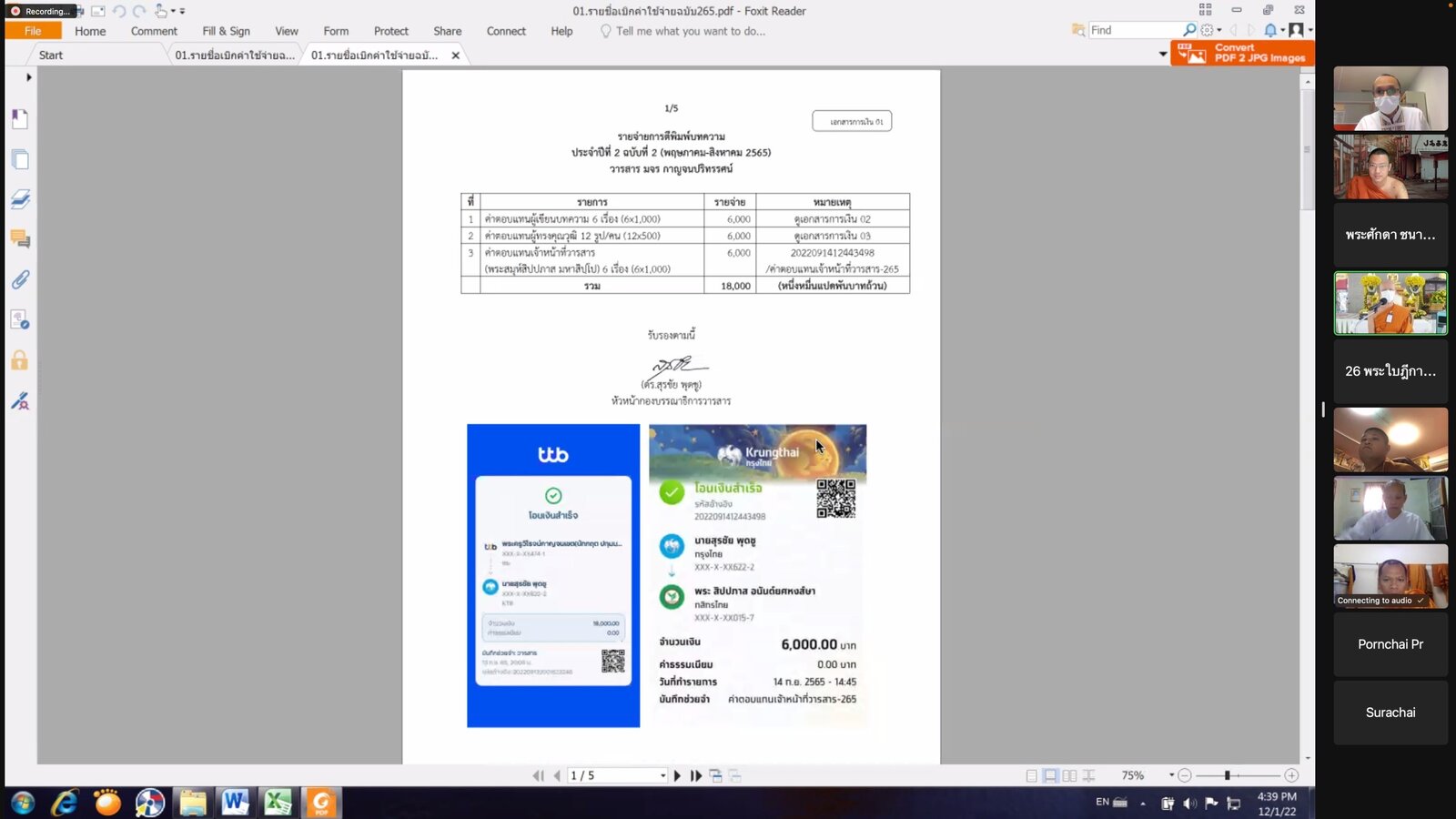Open the Share ribbon tab

[x=448, y=31]
